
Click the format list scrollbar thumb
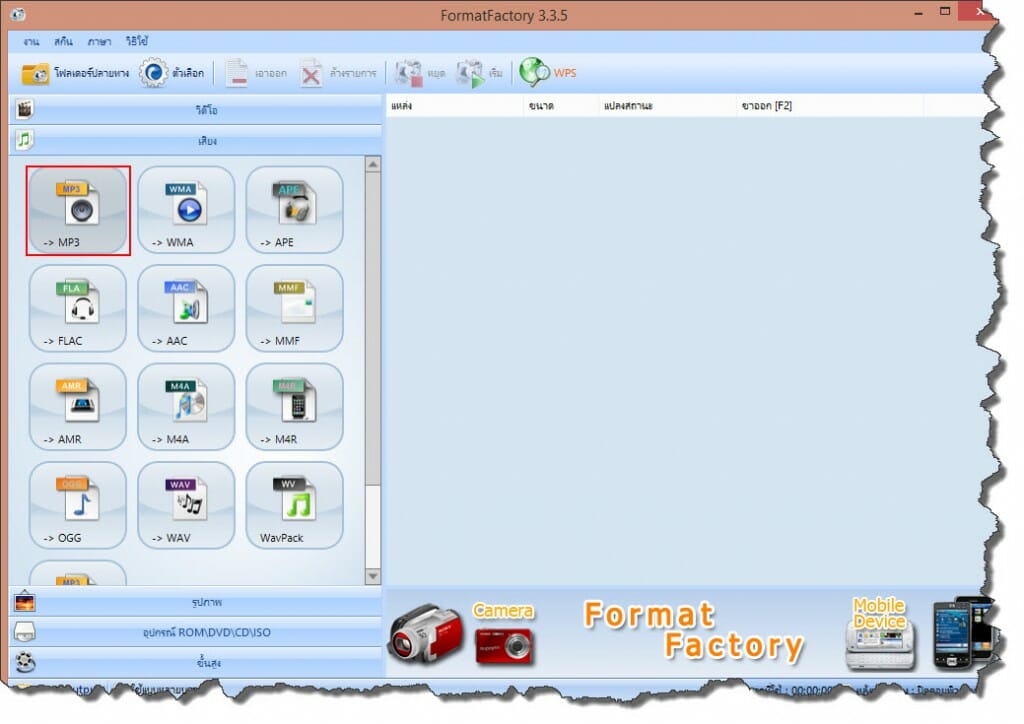[x=373, y=329]
